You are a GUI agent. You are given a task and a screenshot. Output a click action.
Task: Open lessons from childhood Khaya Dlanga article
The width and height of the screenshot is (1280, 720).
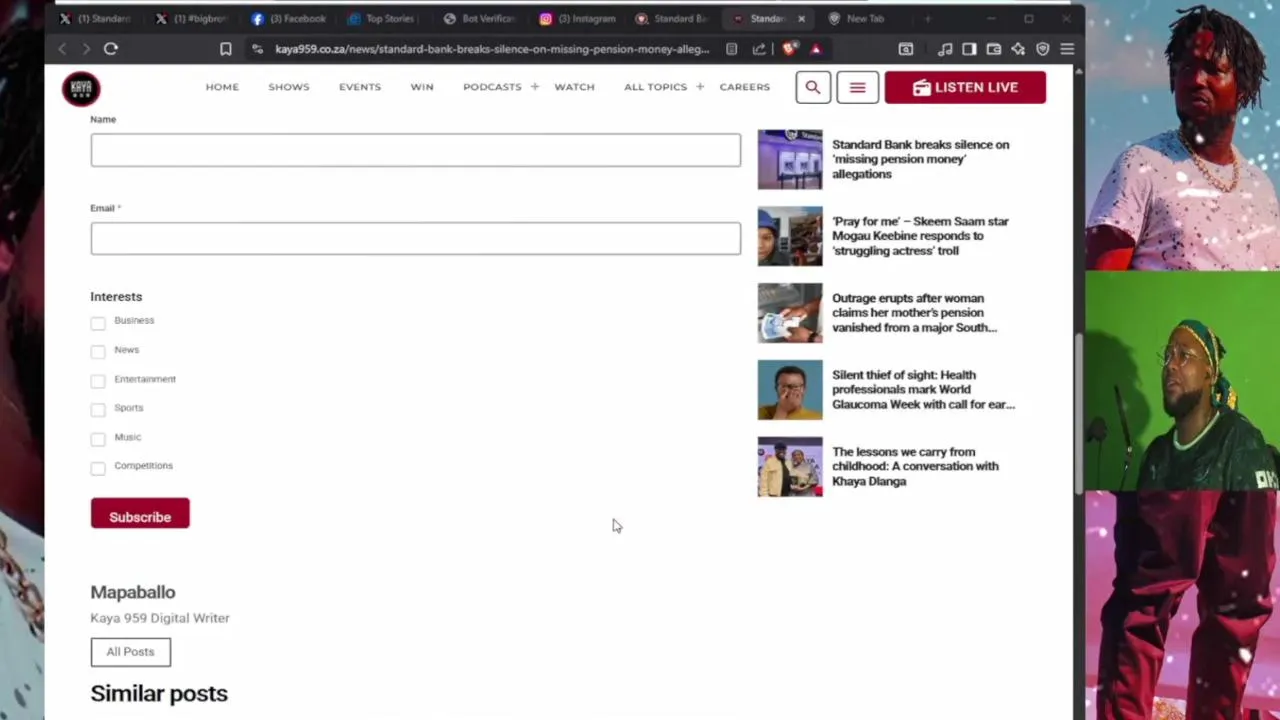pyautogui.click(x=915, y=466)
